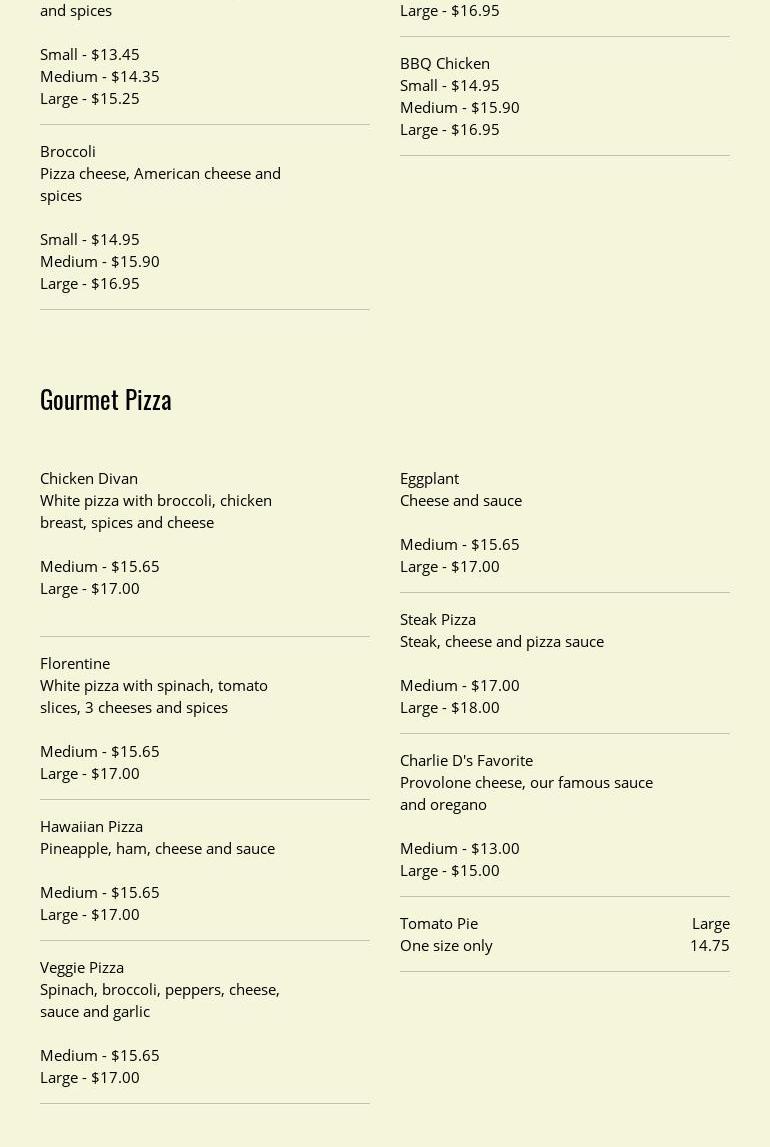
Task: Click the Tomato Pie 14.75 price
Action: [709, 945]
